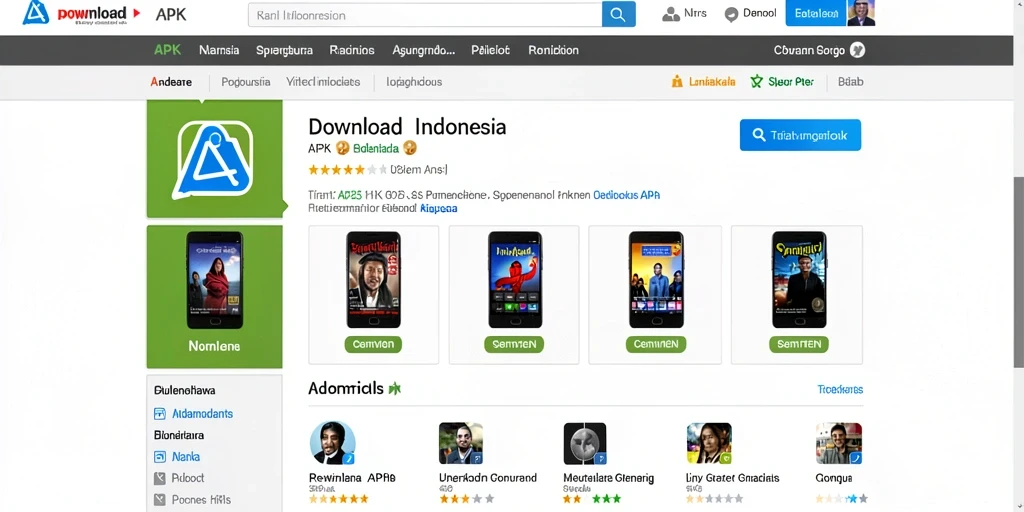Click the icon beside Pdooct in sidebar

[x=160, y=478]
